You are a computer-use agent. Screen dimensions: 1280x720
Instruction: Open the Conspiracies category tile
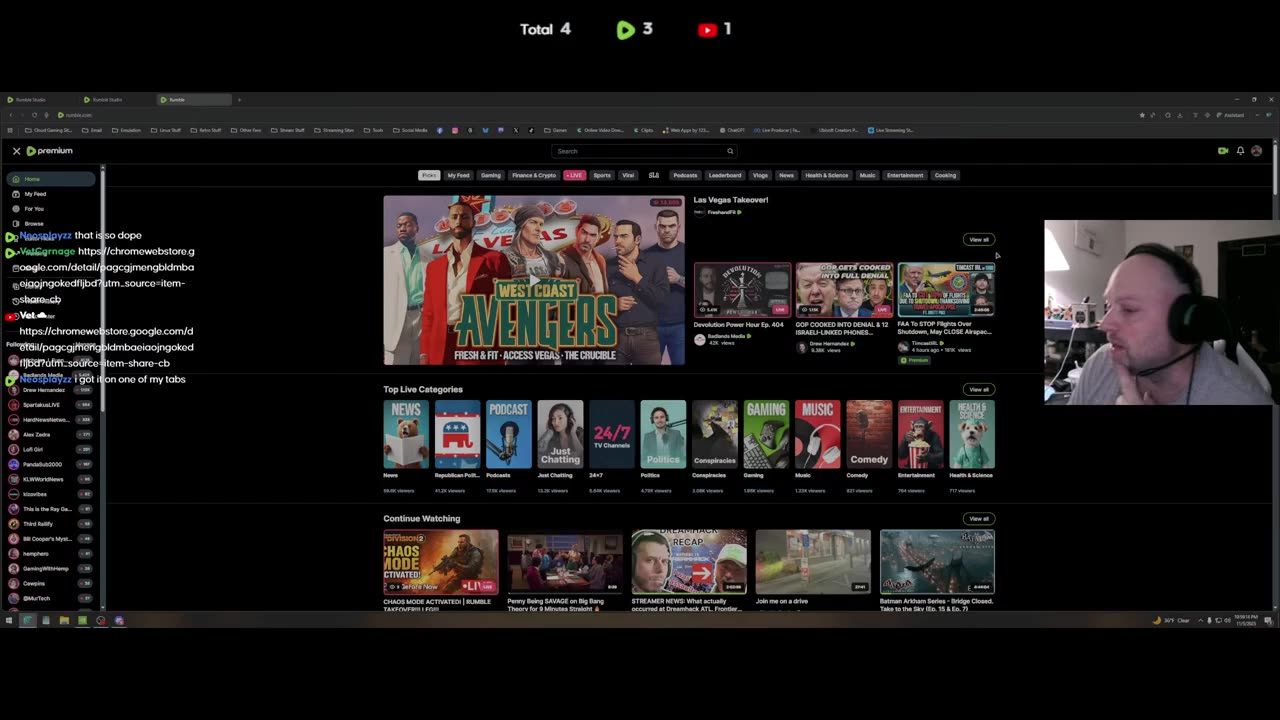(x=715, y=434)
